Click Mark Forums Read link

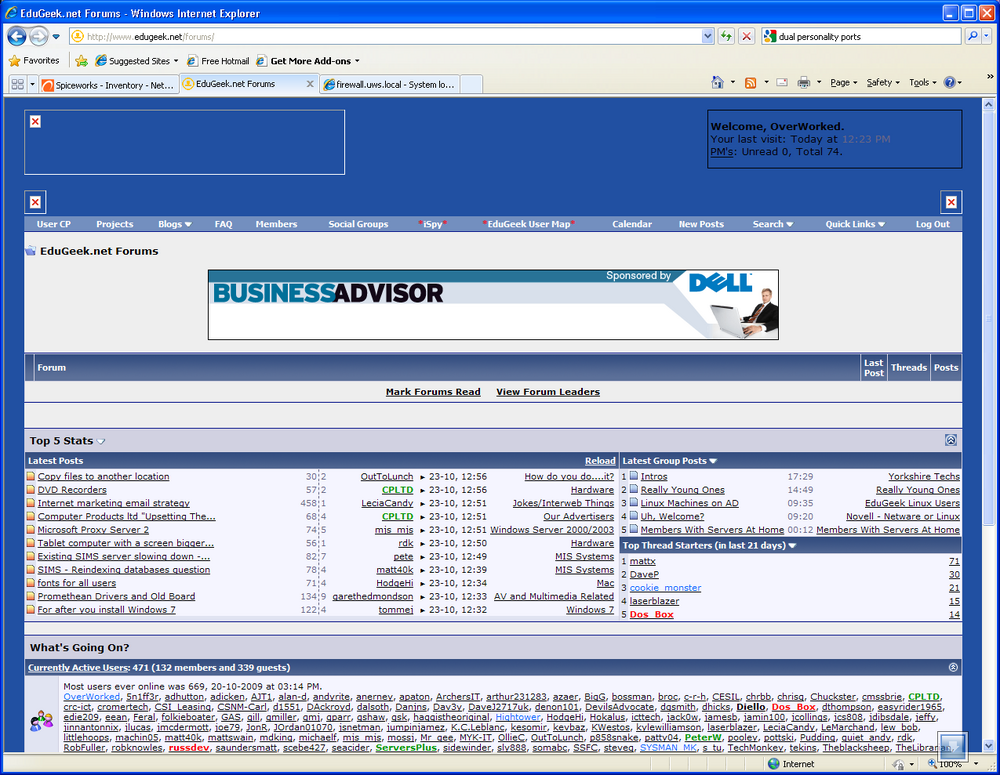433,392
